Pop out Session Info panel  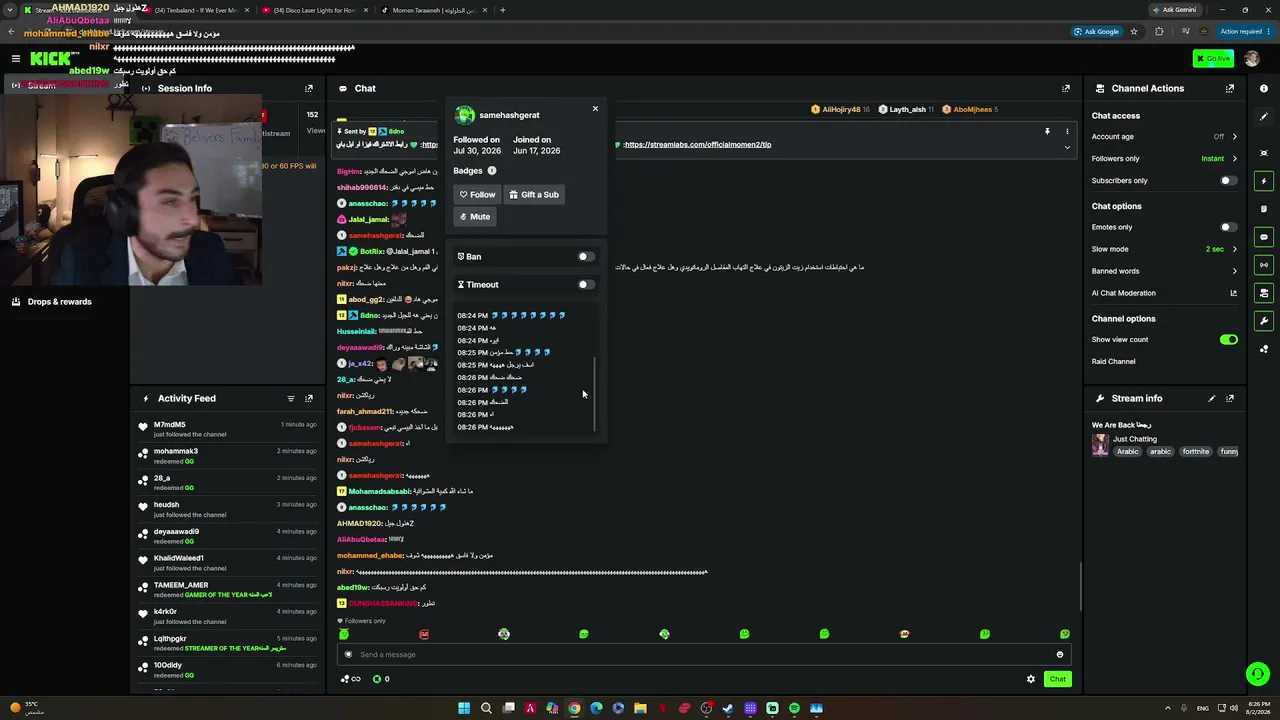[x=309, y=89]
